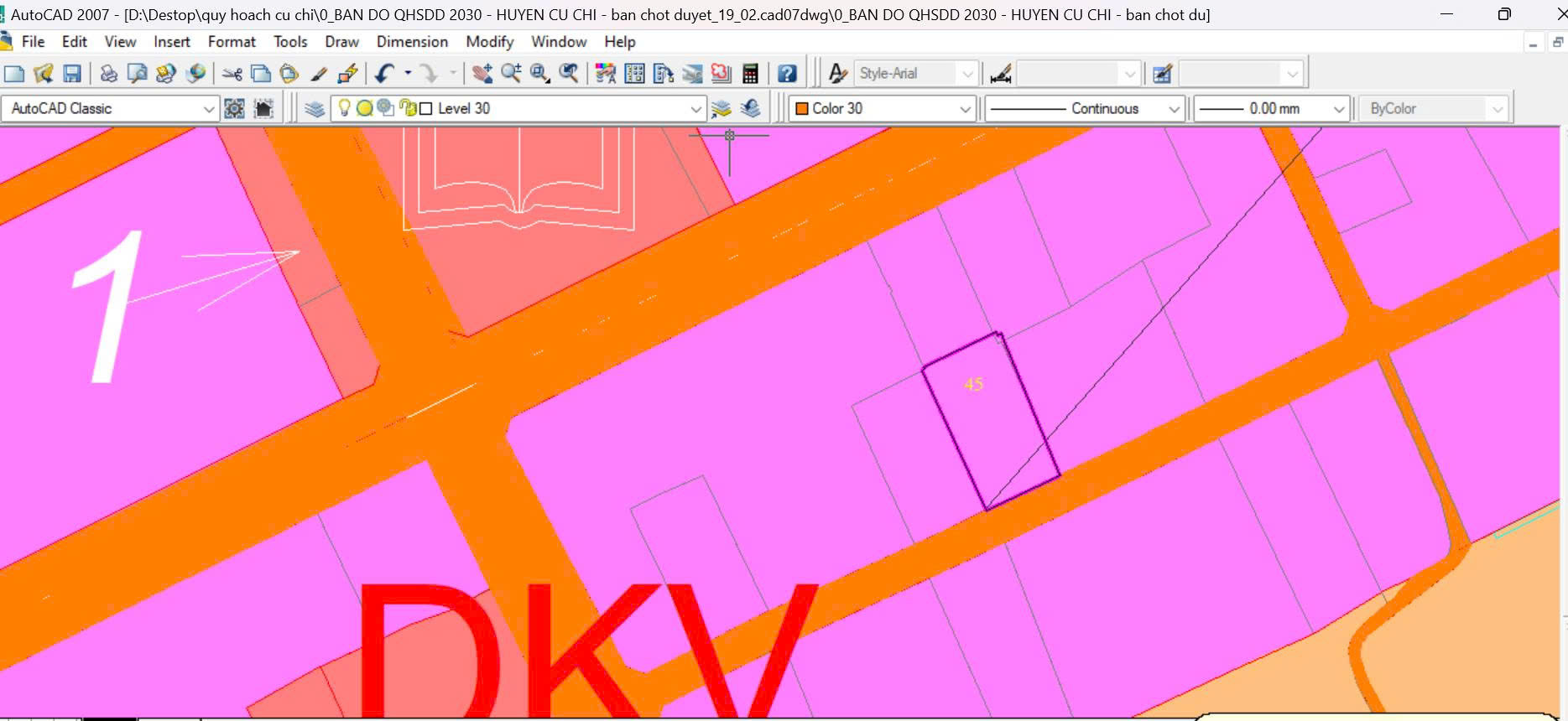Open Layer Properties Manager icon
The image size is (1568, 721).
pyautogui.click(x=315, y=108)
